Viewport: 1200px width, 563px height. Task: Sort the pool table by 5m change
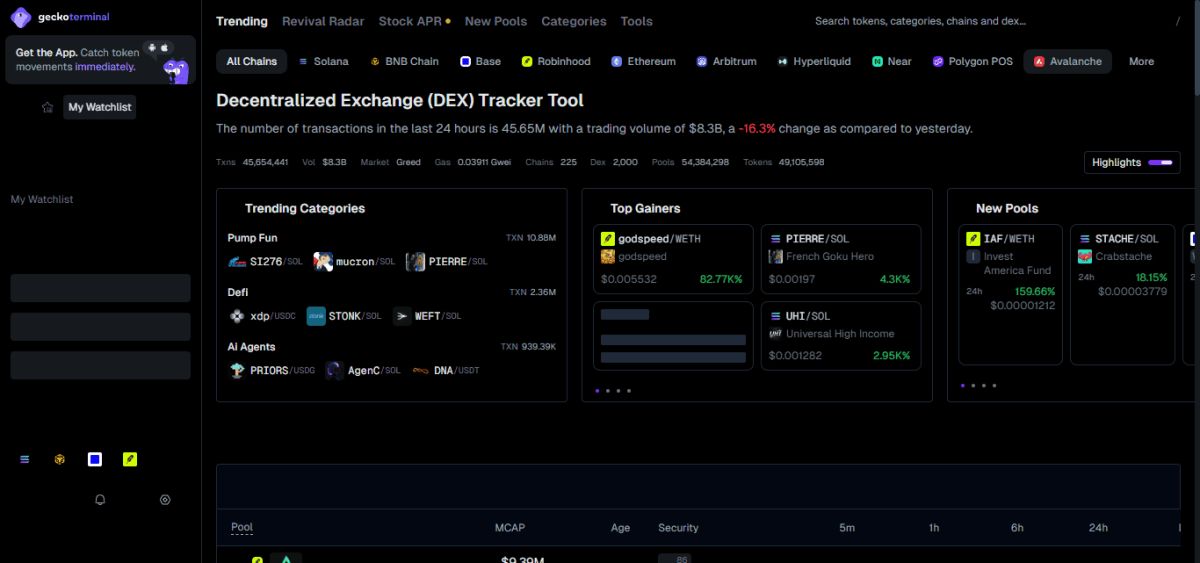pyautogui.click(x=847, y=528)
